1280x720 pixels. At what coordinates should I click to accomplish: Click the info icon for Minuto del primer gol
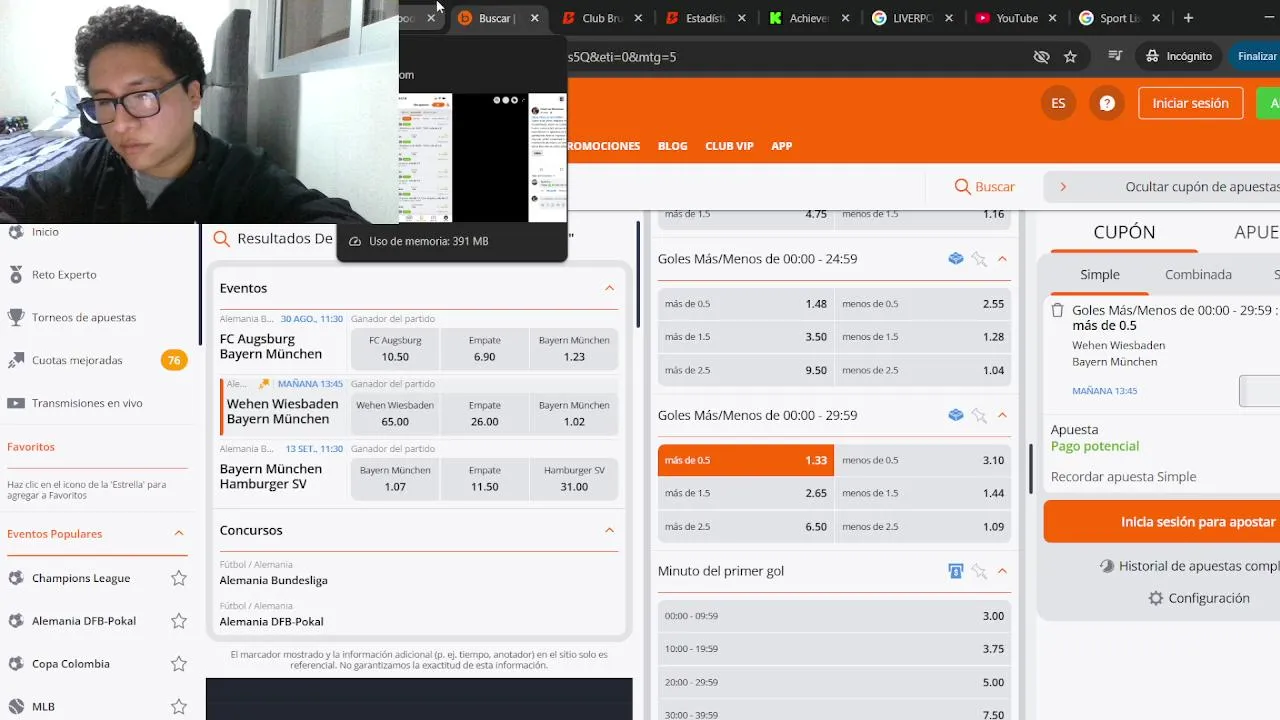click(x=956, y=571)
